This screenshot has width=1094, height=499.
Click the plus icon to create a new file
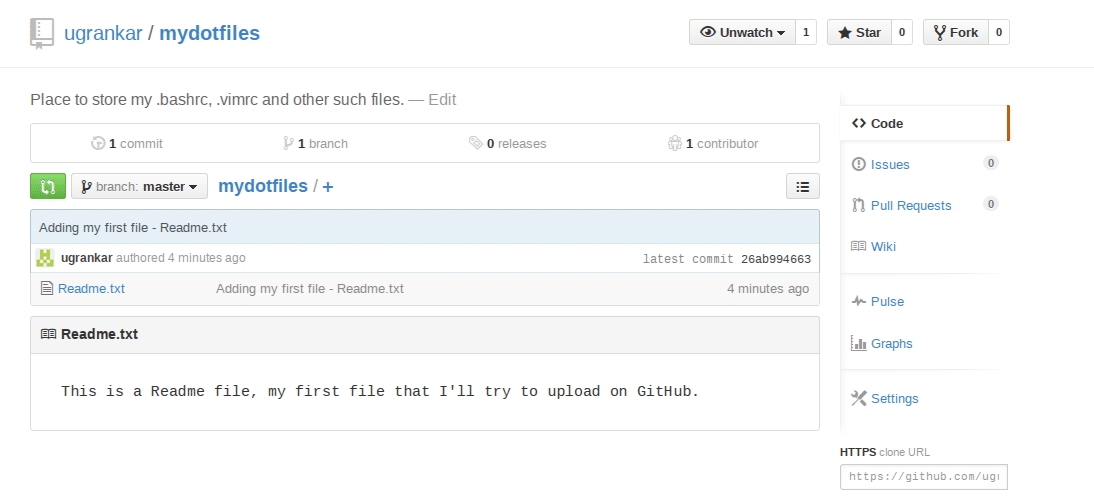(328, 187)
